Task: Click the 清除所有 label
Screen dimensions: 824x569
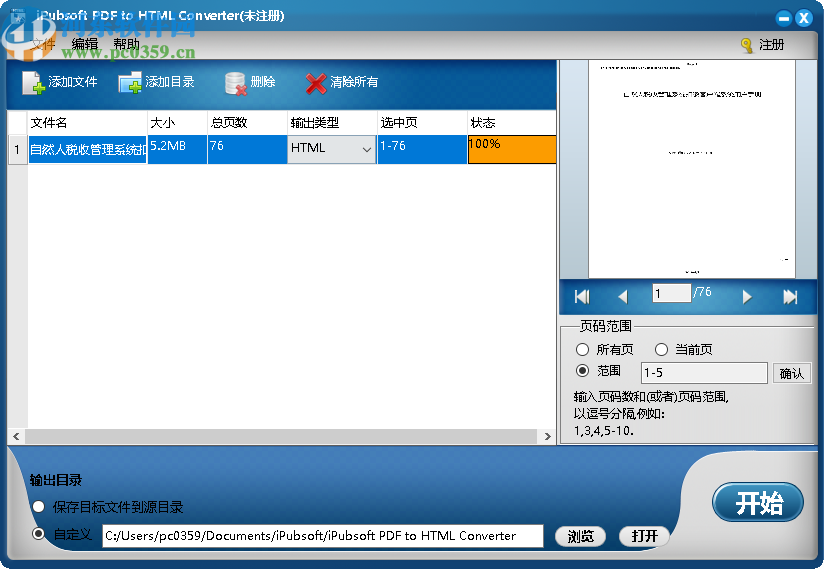Action: pos(354,82)
